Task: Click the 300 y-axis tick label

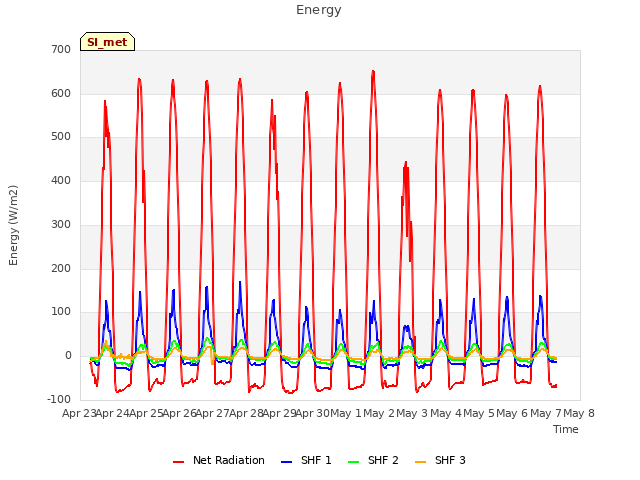Action: coord(61,224)
